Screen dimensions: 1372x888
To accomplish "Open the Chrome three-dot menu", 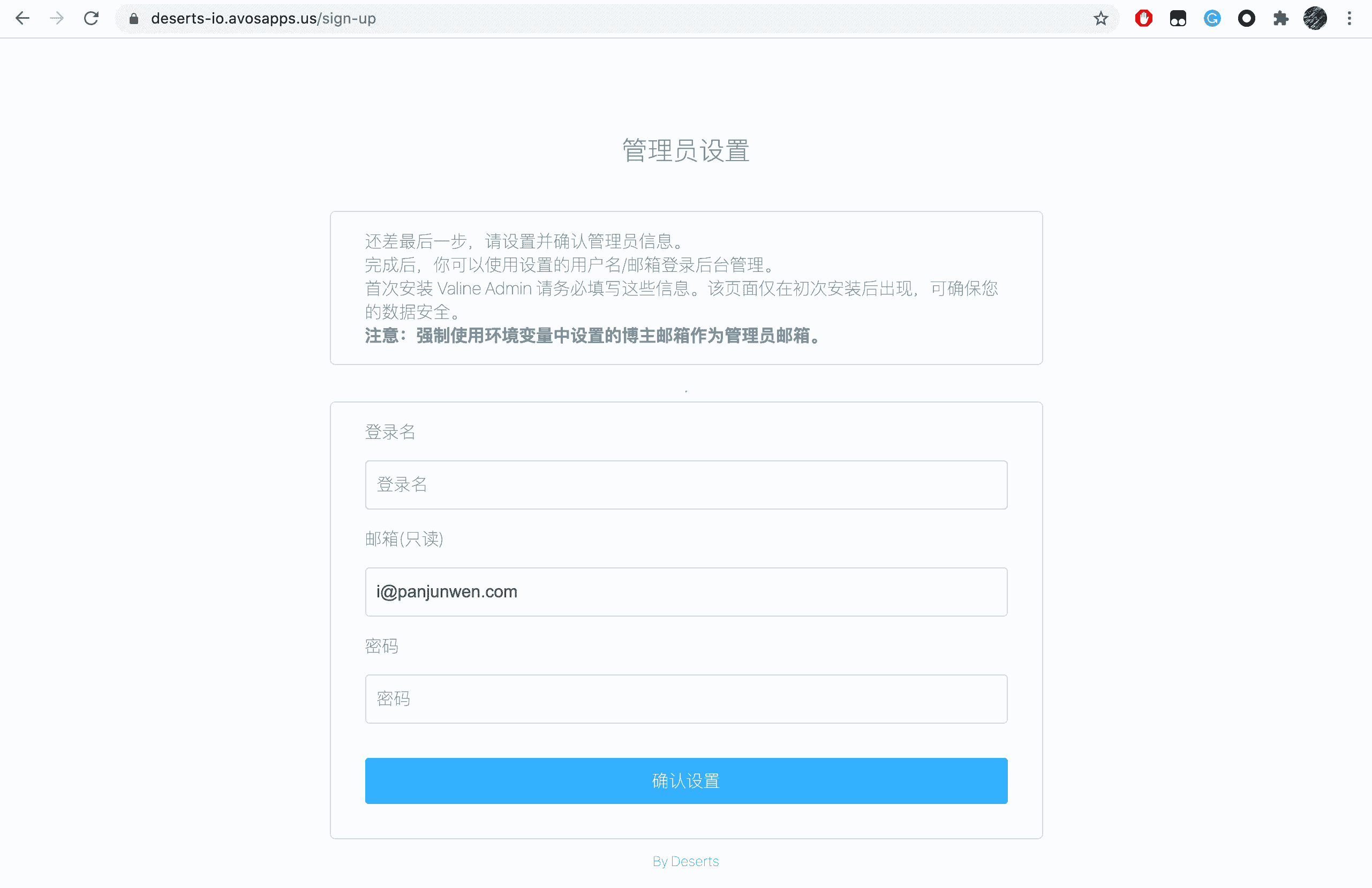I will point(1349,18).
